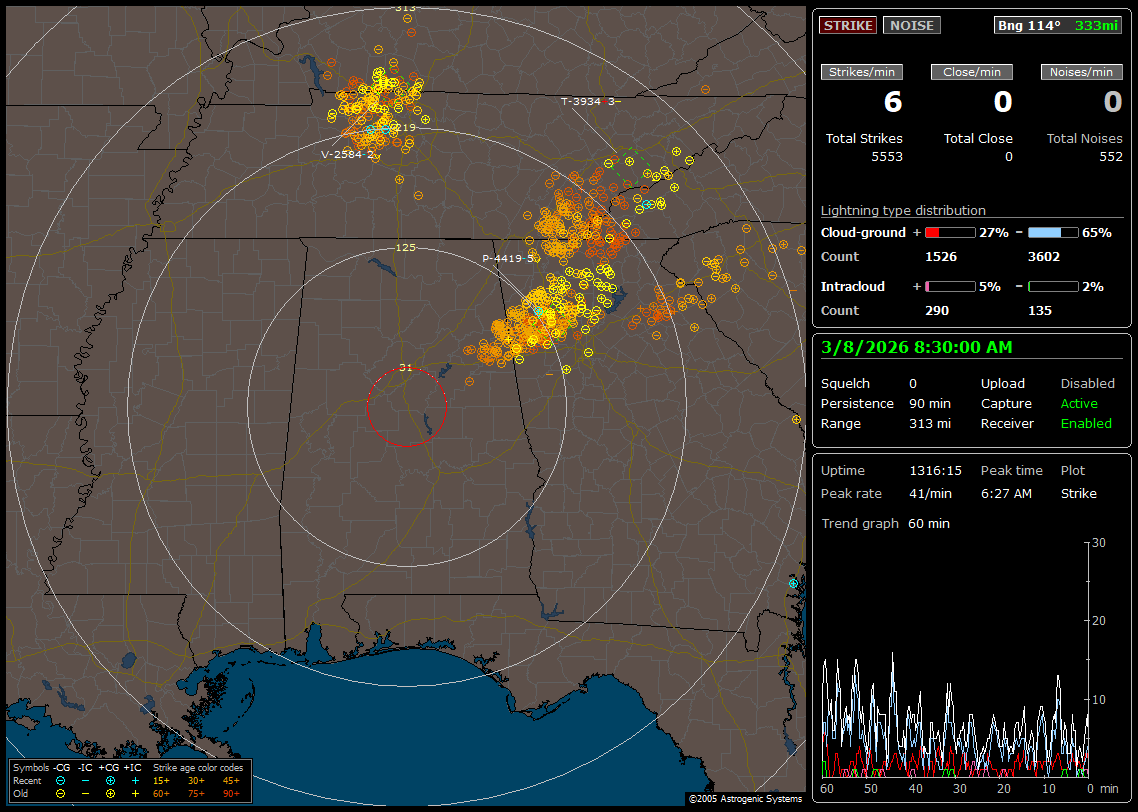The width and height of the screenshot is (1138, 812).
Task: Click the Close/min label button
Action: click(x=972, y=72)
